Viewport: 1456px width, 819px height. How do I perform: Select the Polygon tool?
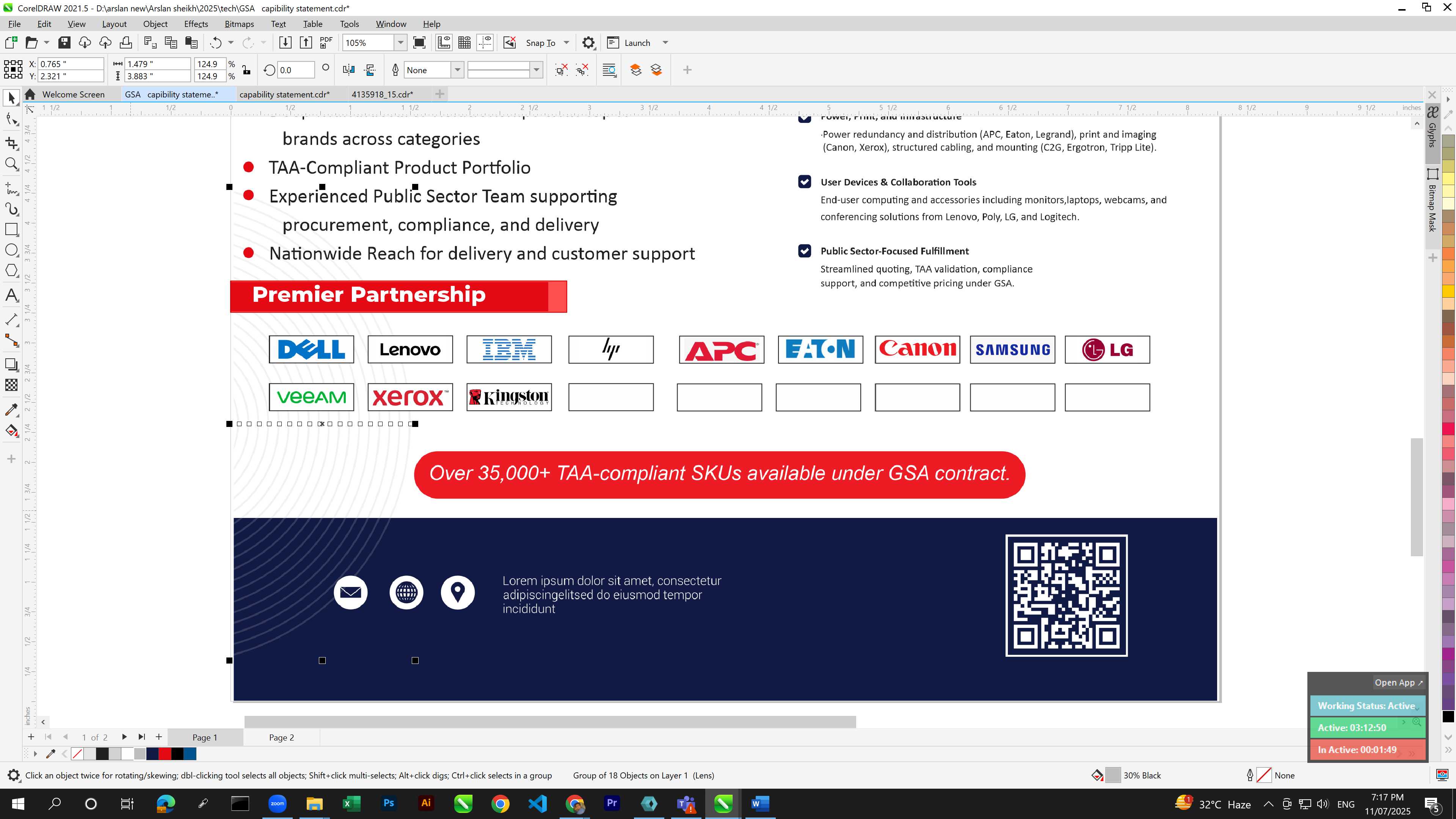click(11, 270)
